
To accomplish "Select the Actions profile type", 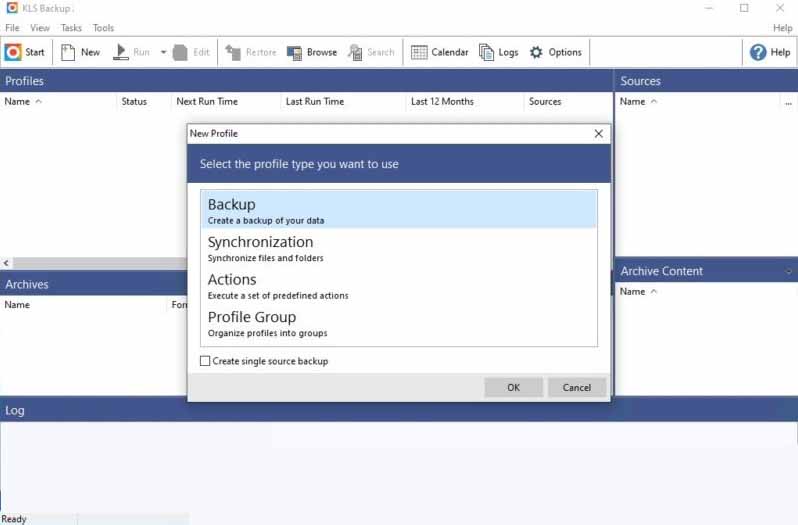I will click(399, 285).
